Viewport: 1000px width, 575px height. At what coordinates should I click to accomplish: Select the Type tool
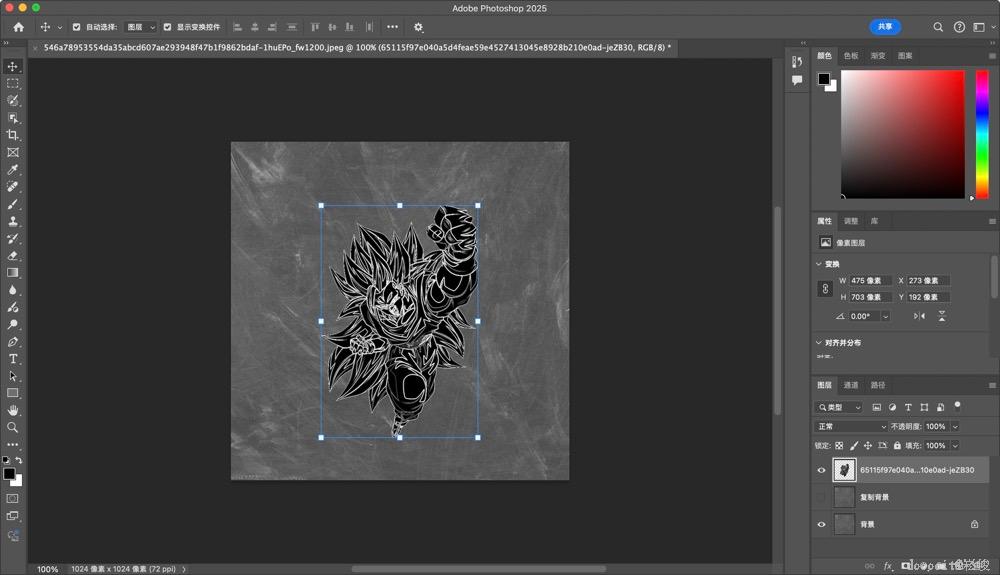13,358
